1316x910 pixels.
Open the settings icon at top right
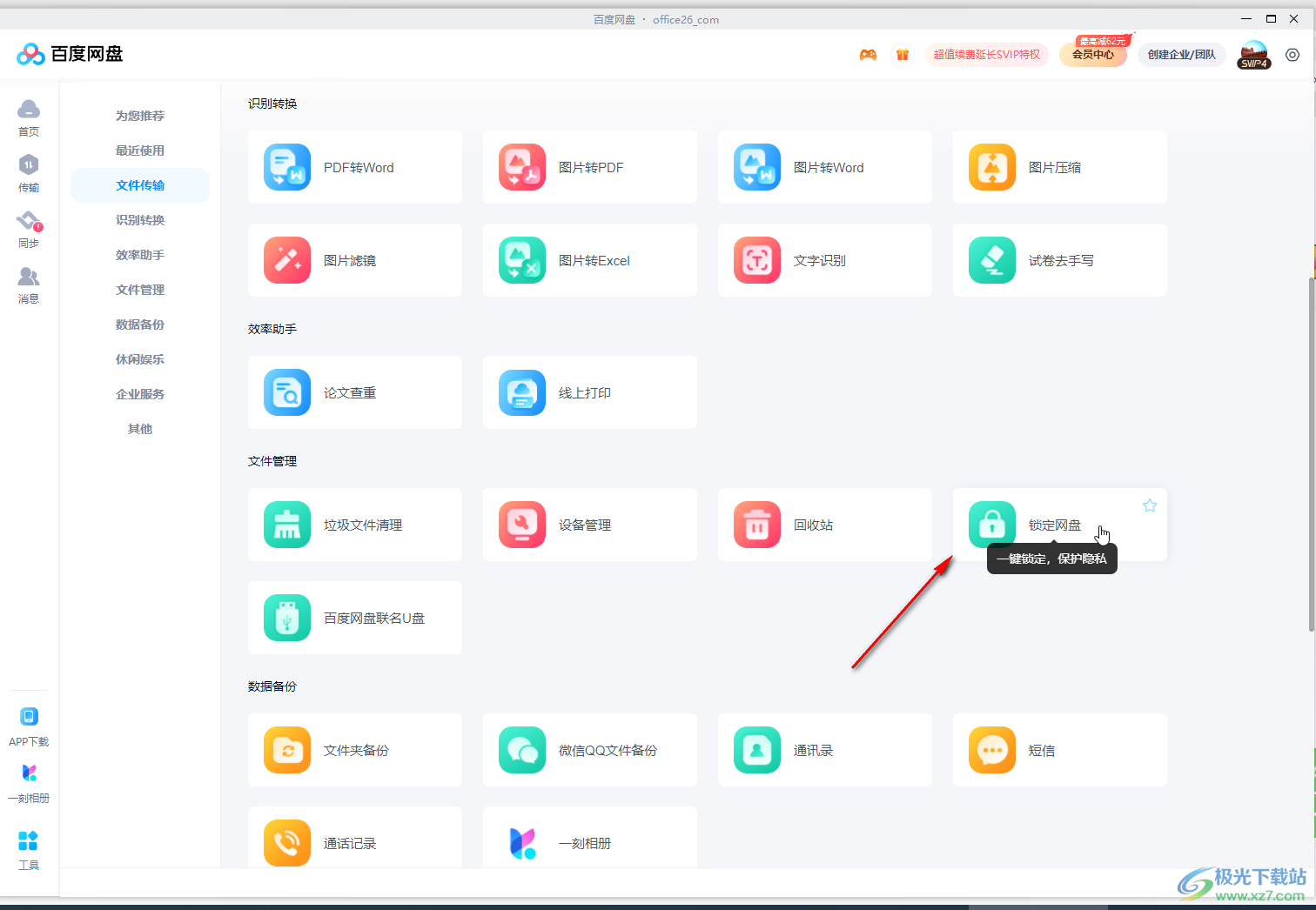click(x=1292, y=55)
